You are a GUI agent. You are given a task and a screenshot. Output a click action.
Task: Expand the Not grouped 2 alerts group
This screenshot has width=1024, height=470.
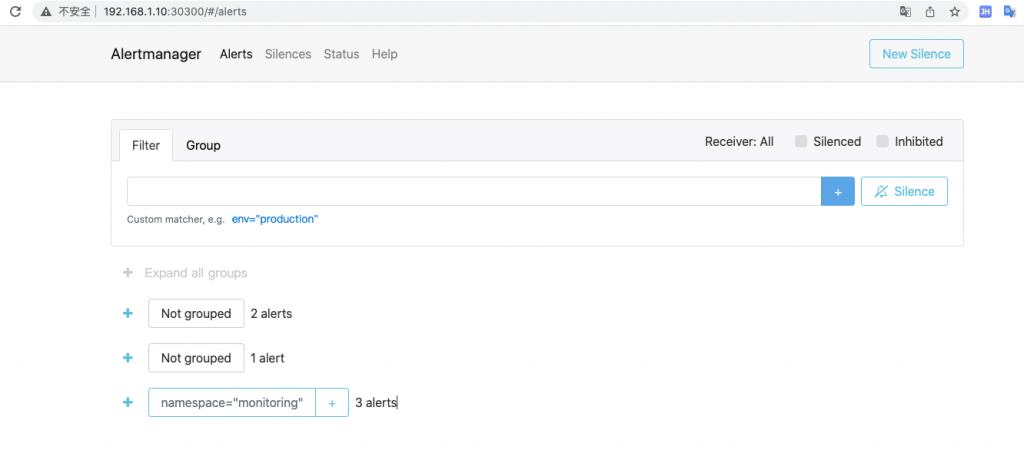(128, 313)
